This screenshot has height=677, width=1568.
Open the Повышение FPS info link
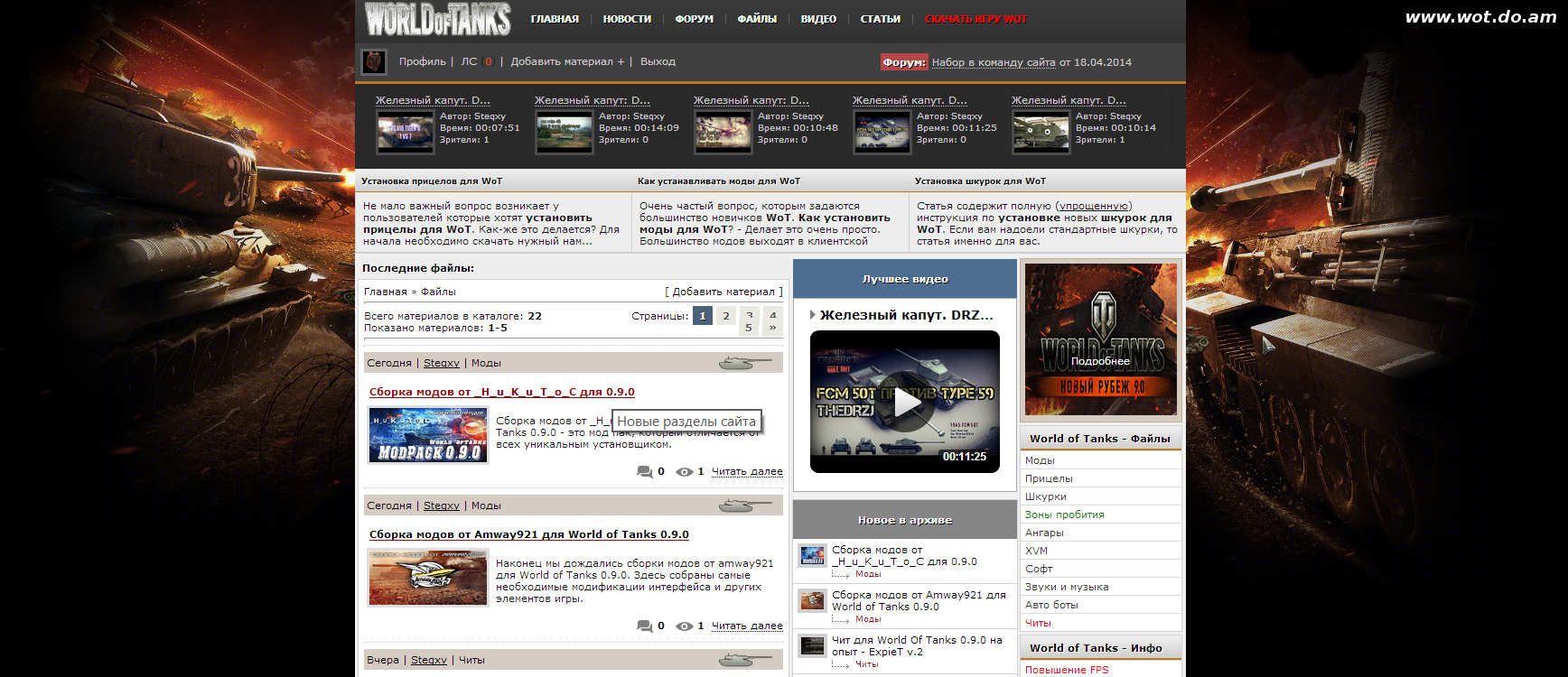point(1067,670)
